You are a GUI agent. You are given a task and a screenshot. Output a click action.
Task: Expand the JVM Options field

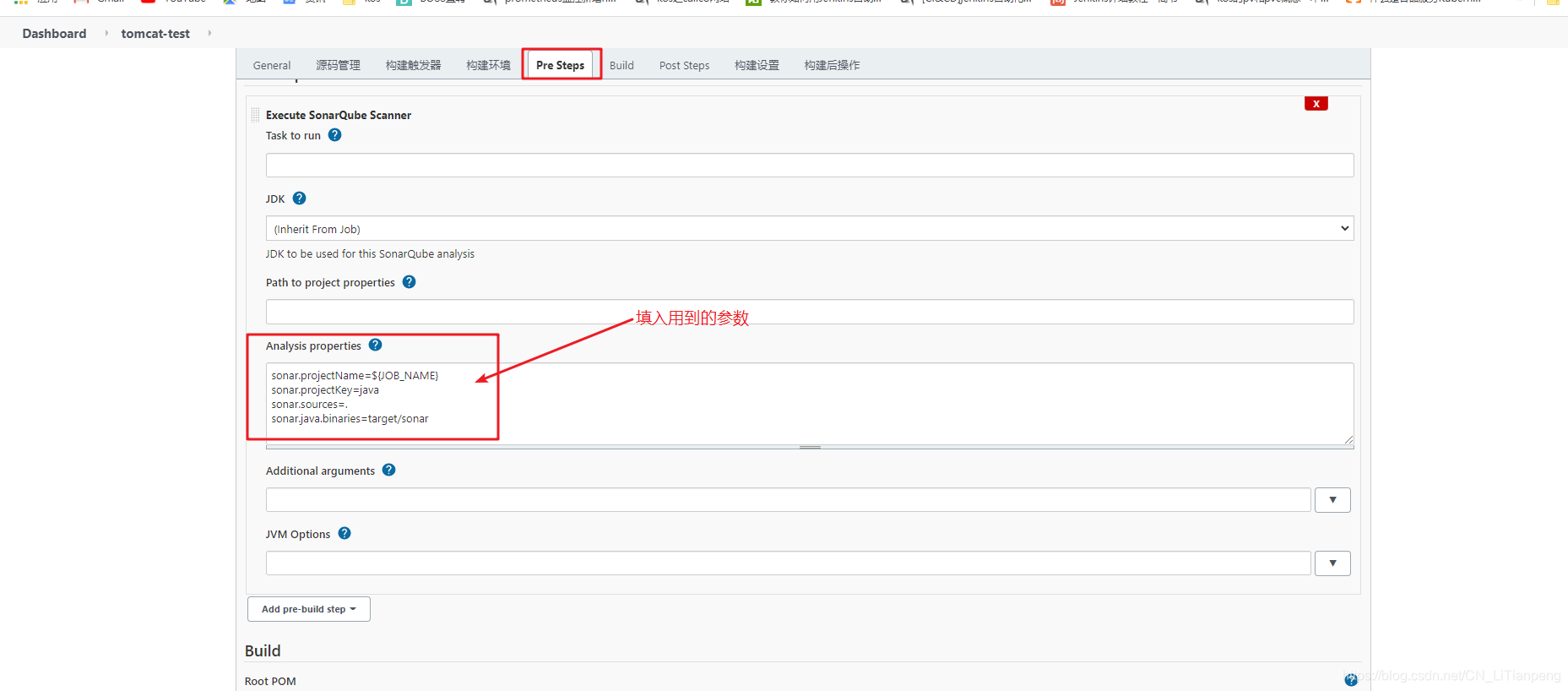click(x=1332, y=563)
